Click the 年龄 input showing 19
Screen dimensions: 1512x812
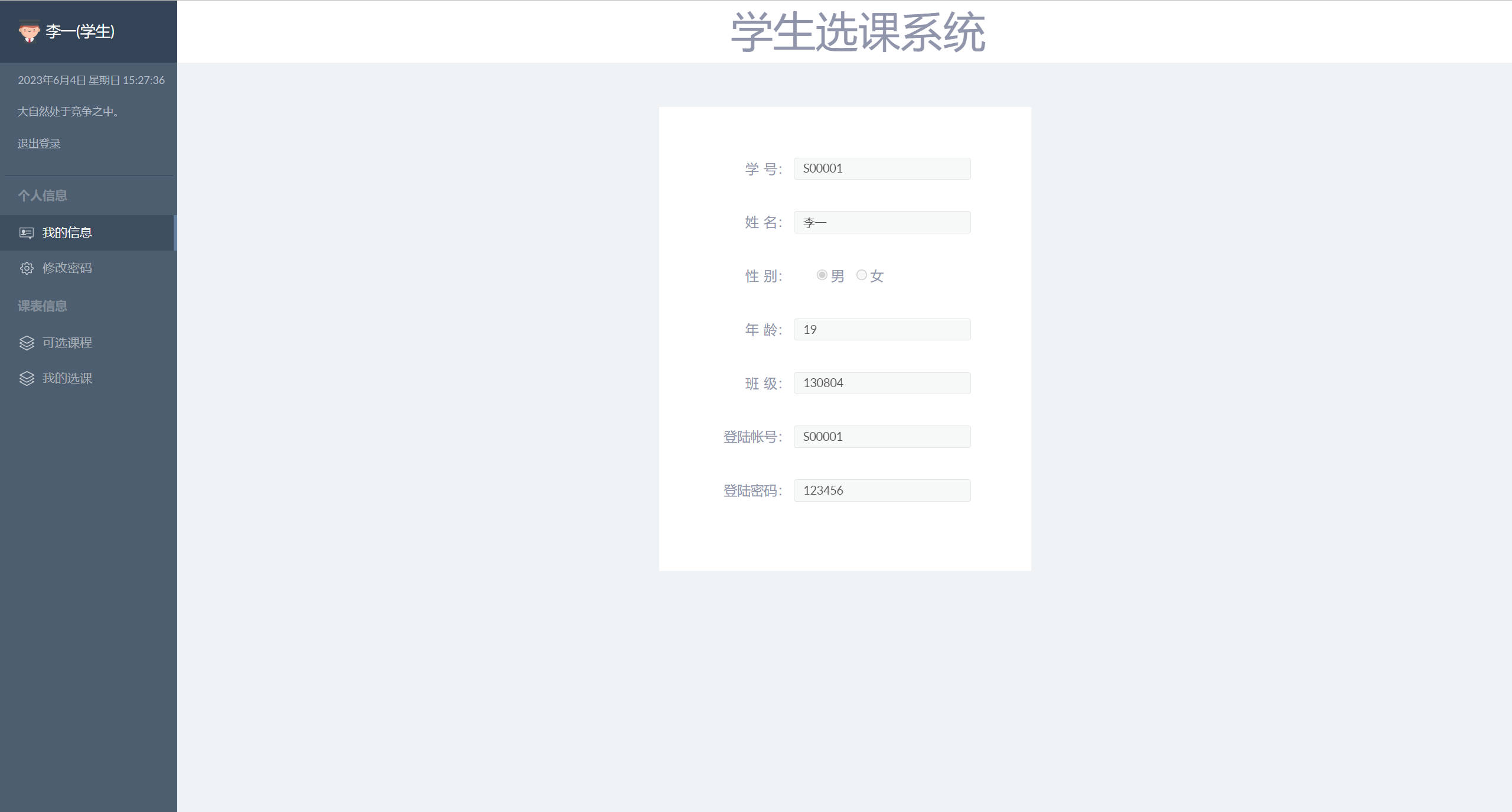coord(882,329)
